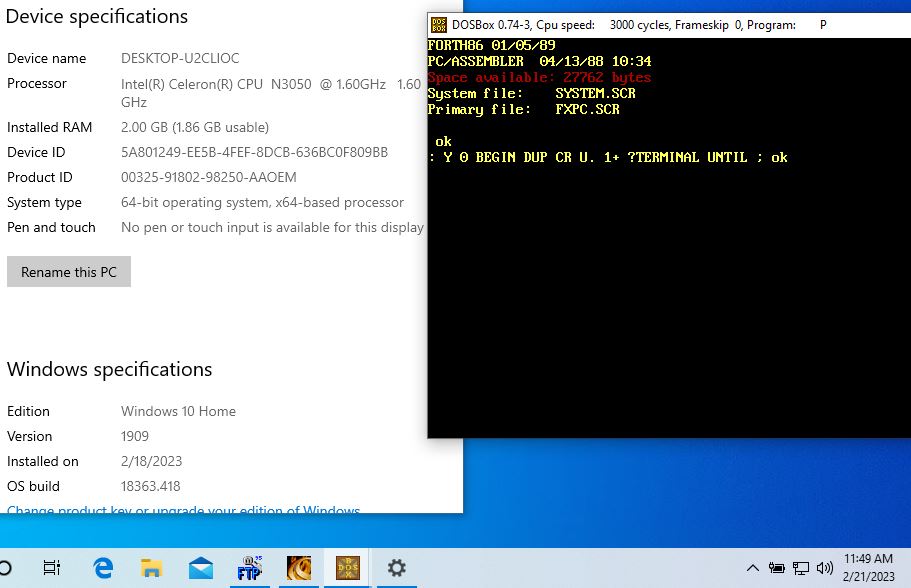This screenshot has height=588, width=911.
Task: Open the network icon in the system tray
Action: point(801,568)
